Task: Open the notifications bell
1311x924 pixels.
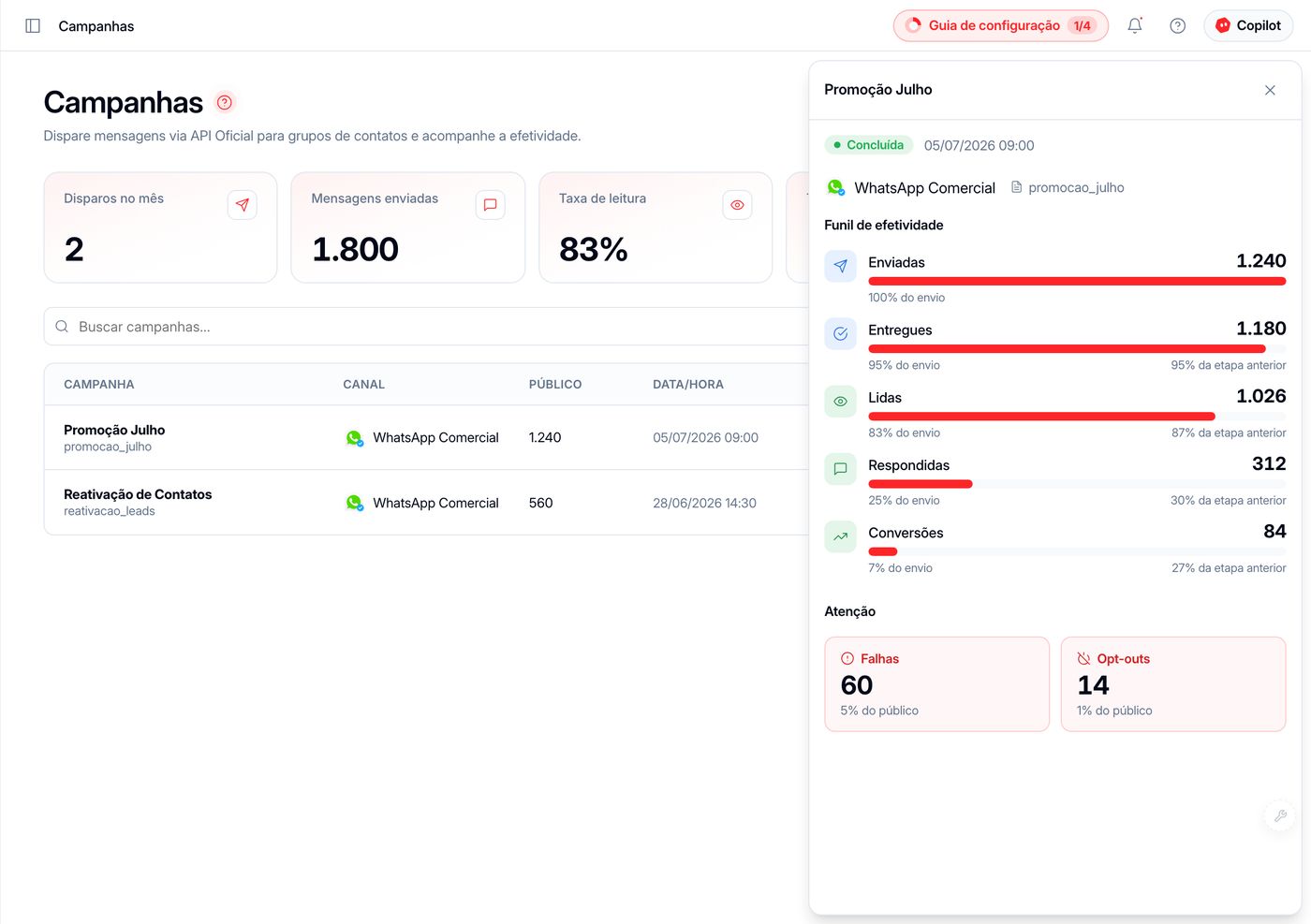Action: click(x=1135, y=26)
